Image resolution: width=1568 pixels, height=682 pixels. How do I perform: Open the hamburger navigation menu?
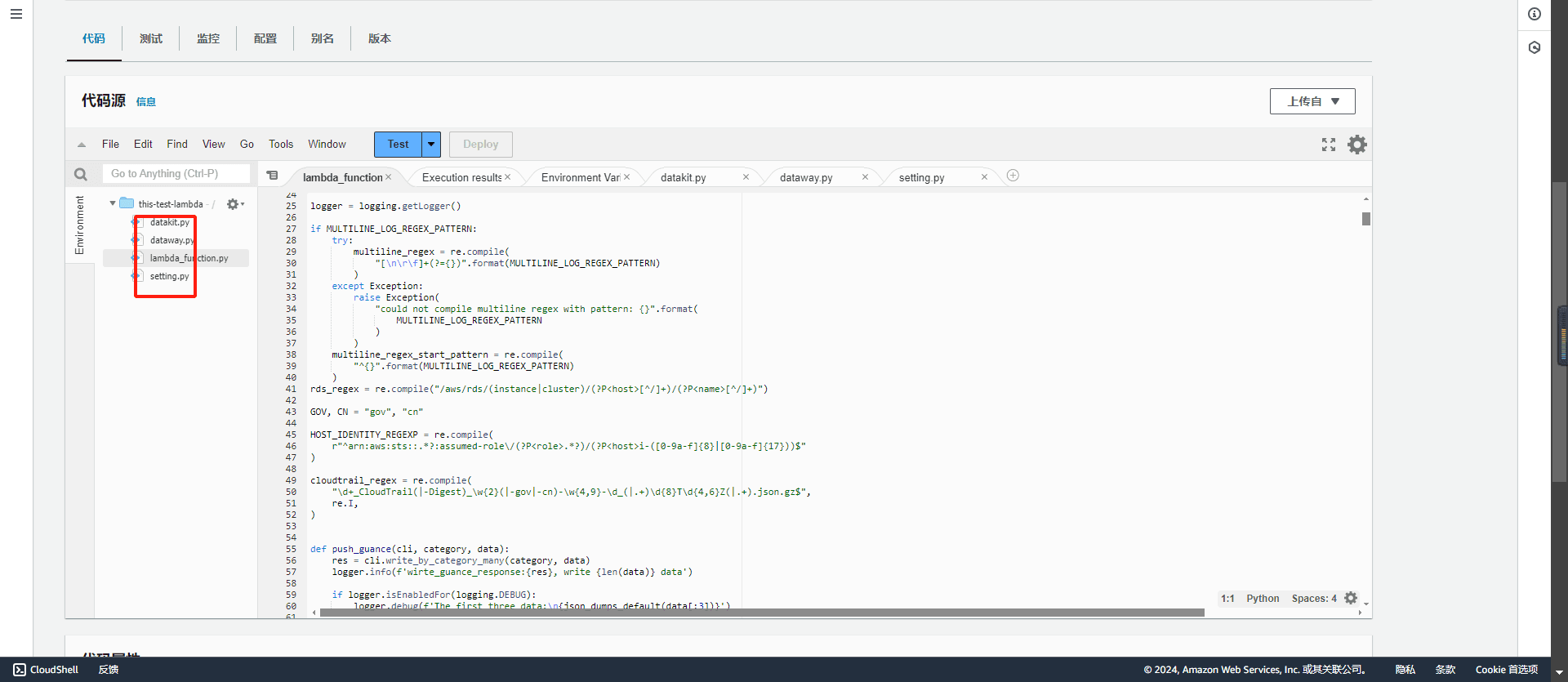click(16, 14)
